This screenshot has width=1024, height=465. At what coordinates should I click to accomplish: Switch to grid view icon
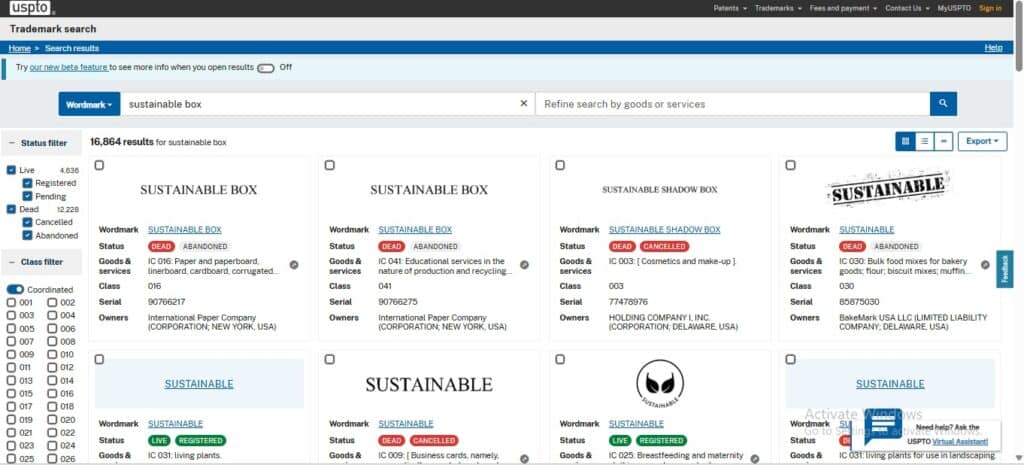pos(905,141)
